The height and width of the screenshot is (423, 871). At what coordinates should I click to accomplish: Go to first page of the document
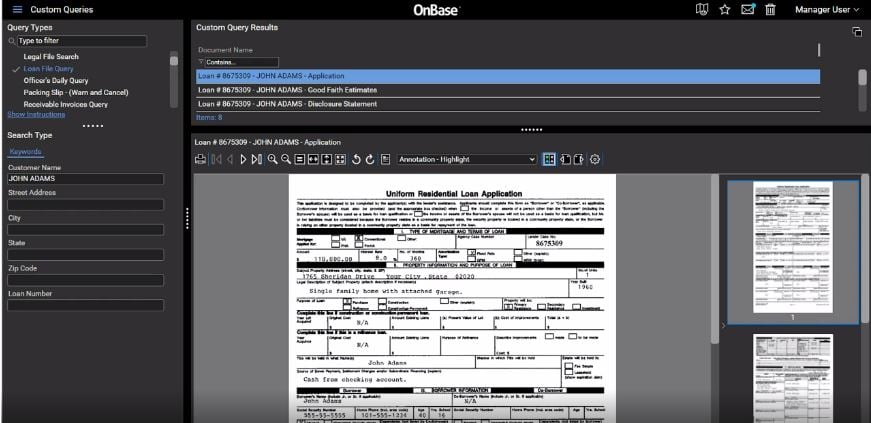point(216,160)
